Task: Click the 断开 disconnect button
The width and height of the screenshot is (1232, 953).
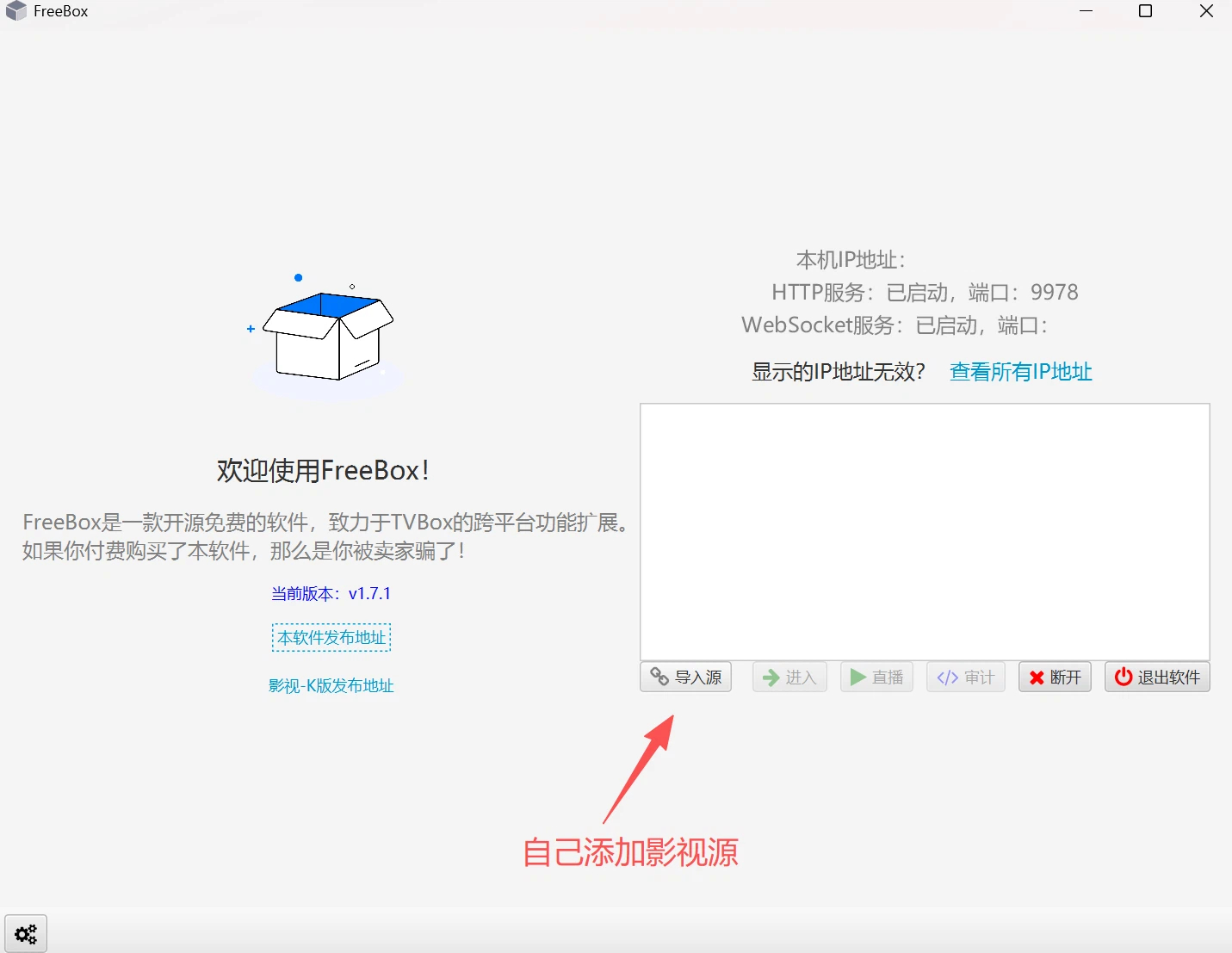Action: tap(1056, 678)
